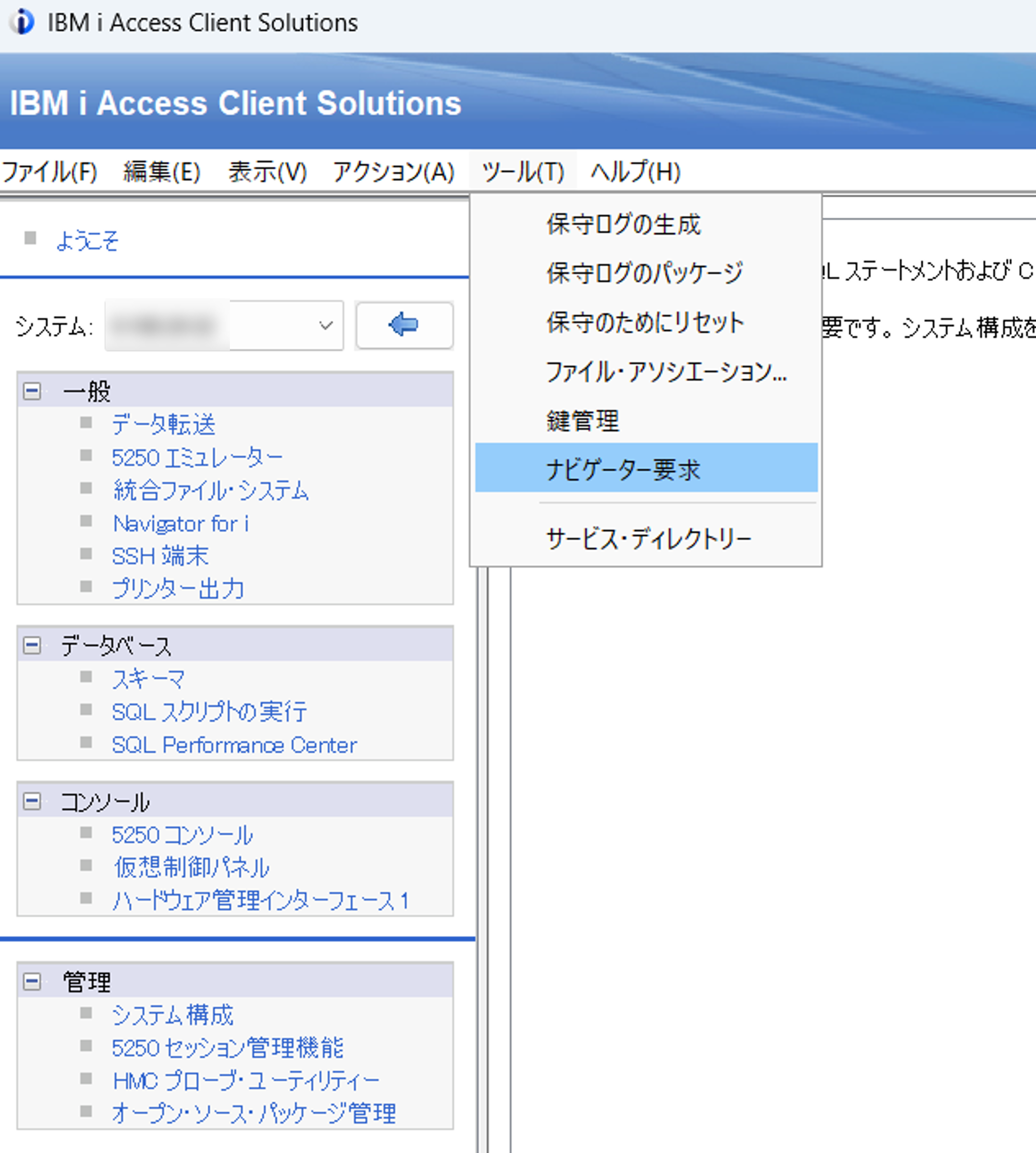Collapse the 管理 section
Image resolution: width=1036 pixels, height=1153 pixels.
32,981
